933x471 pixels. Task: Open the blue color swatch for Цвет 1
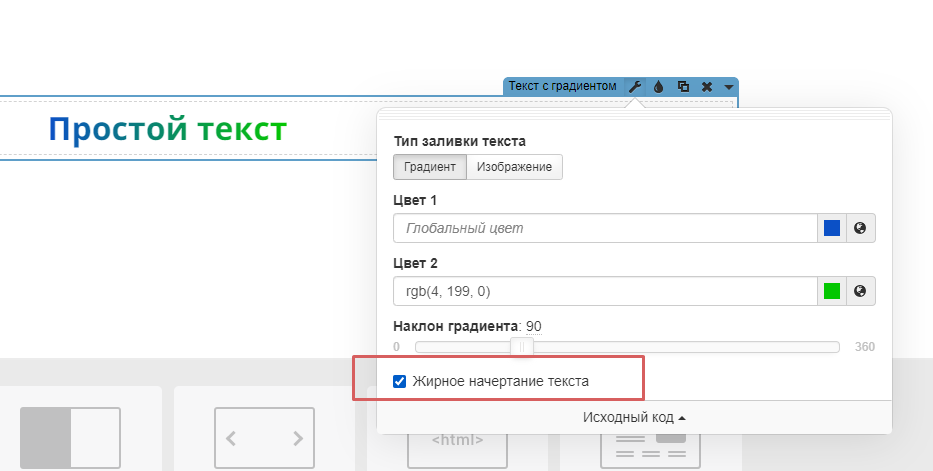(x=832, y=228)
